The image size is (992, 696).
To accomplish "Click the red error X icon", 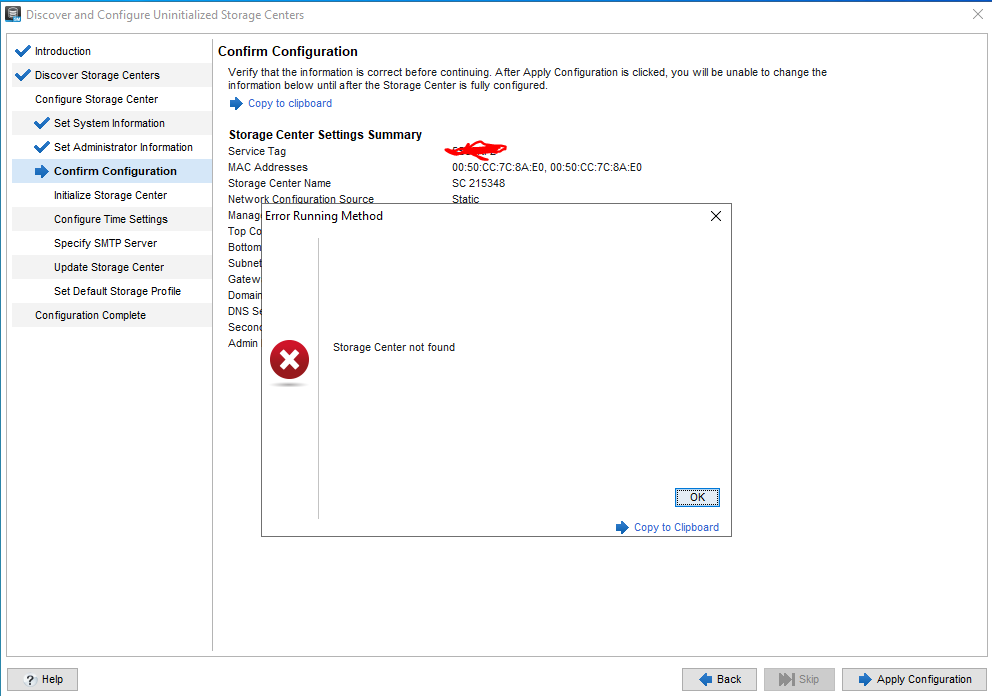I will coord(289,360).
